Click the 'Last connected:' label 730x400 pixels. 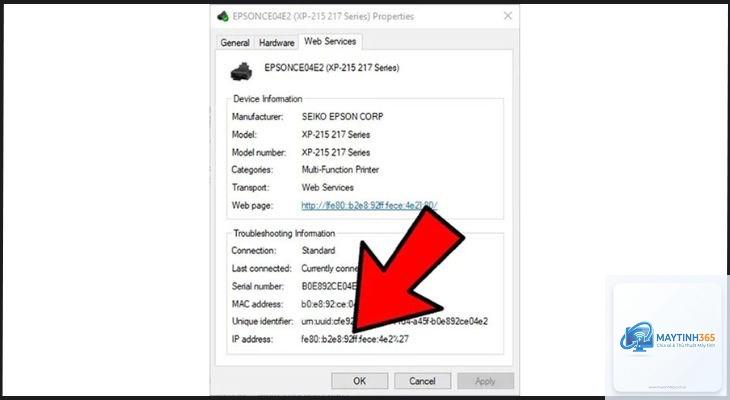261,268
